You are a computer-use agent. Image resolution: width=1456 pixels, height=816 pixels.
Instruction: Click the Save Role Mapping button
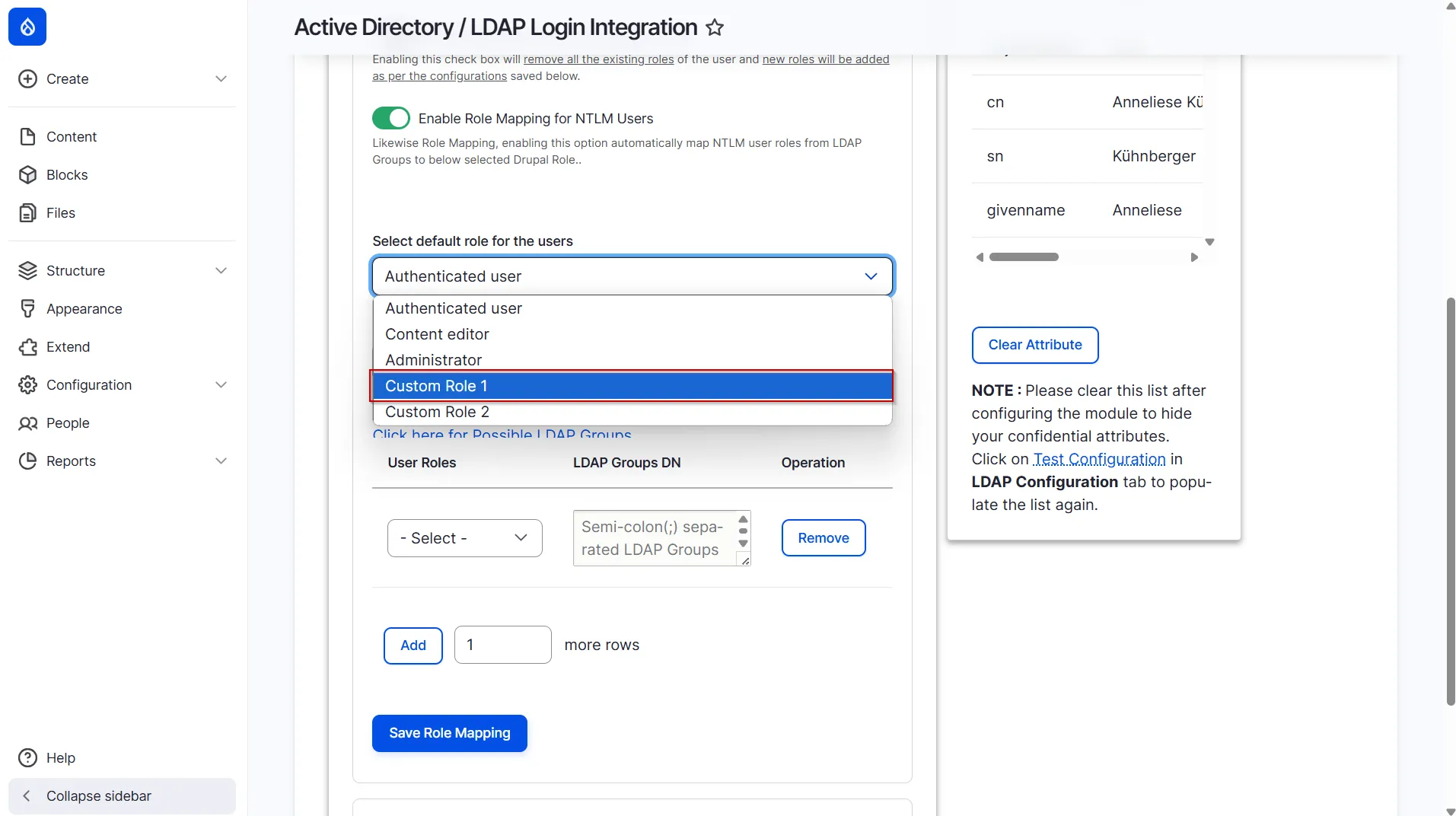[x=450, y=733]
